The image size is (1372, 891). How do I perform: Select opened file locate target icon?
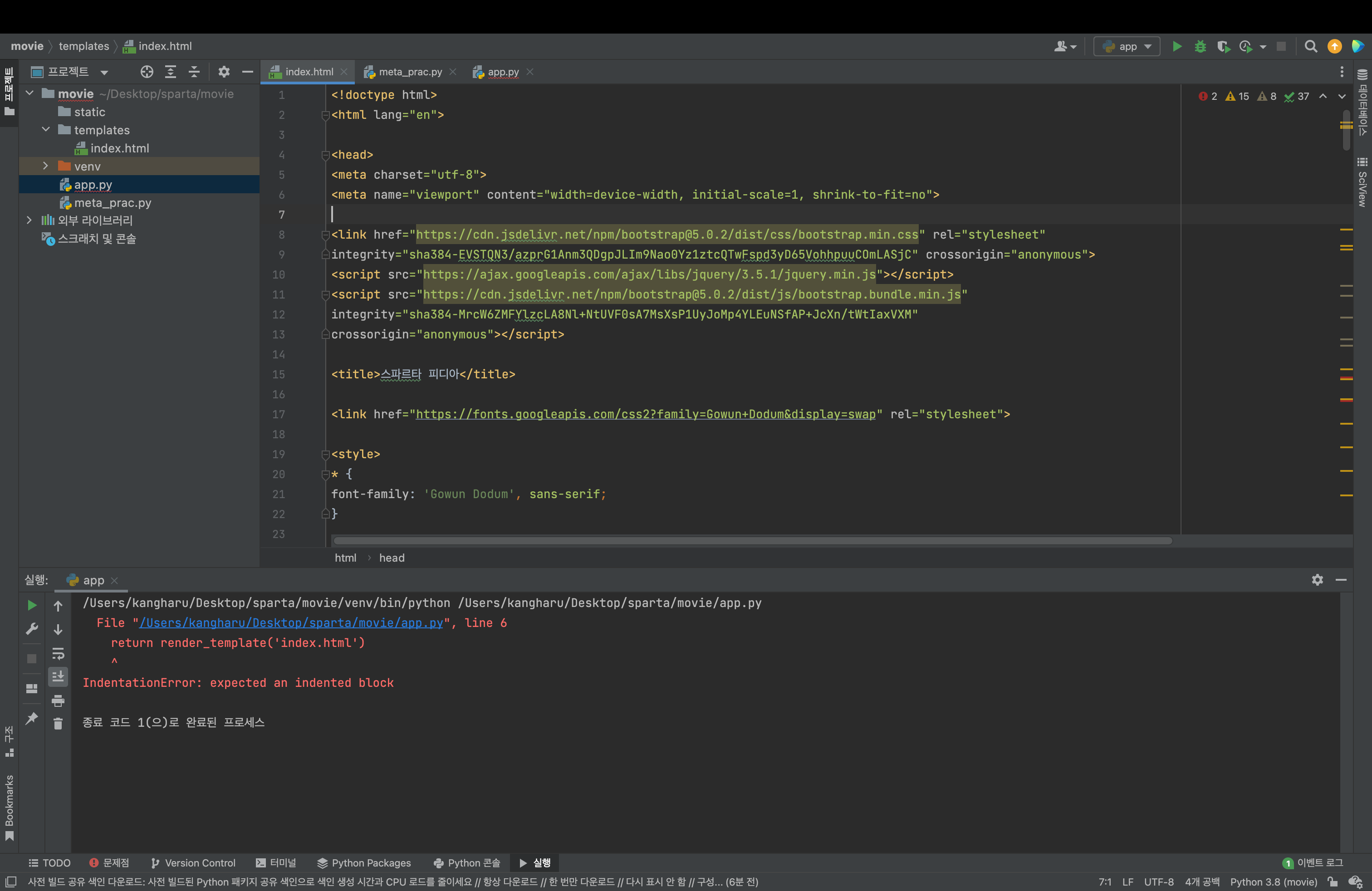(x=147, y=72)
